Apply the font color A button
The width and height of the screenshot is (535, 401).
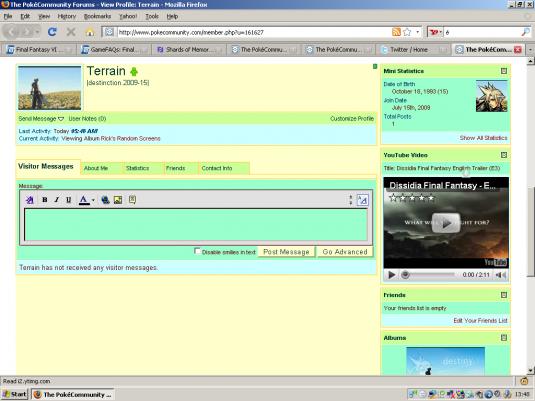click(84, 200)
